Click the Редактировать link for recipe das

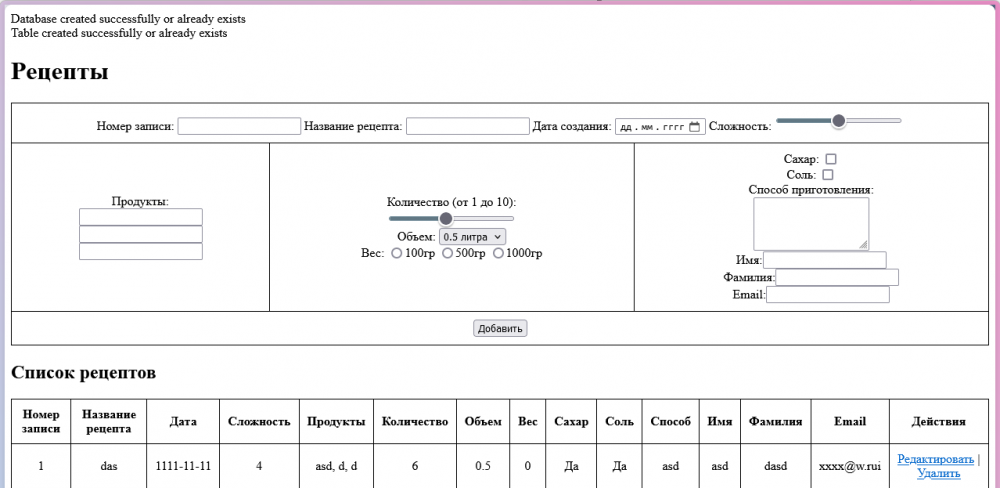[x=935, y=459]
